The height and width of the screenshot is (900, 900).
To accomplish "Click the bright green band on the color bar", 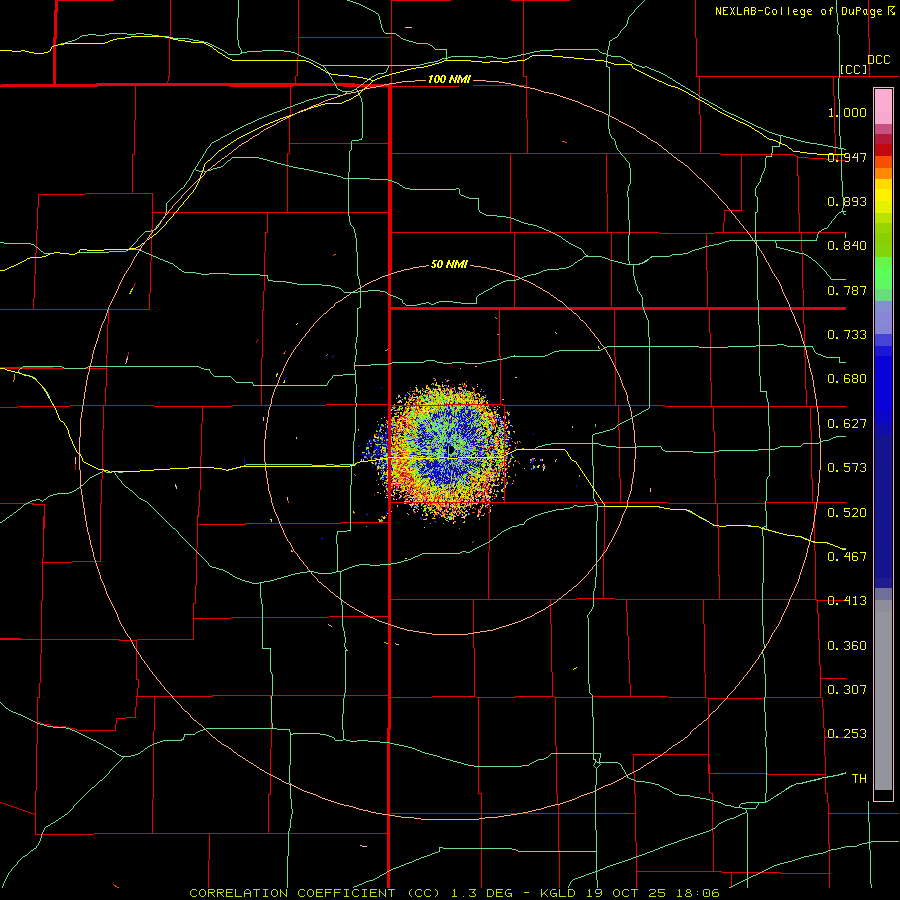I will coord(883,273).
